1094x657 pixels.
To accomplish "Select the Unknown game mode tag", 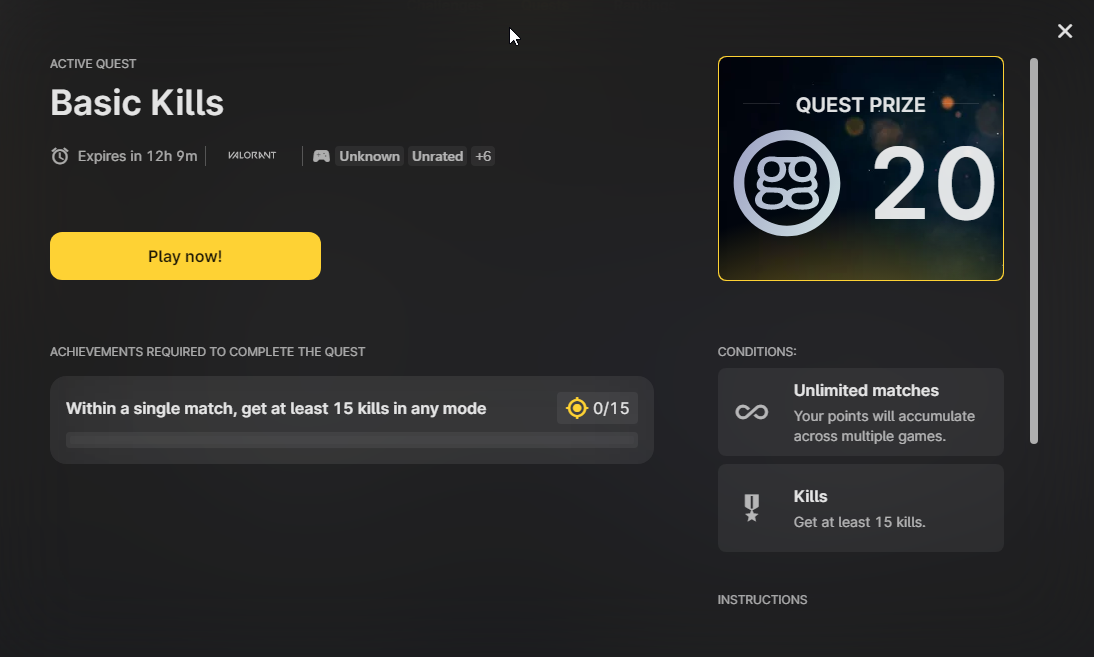I will [369, 156].
